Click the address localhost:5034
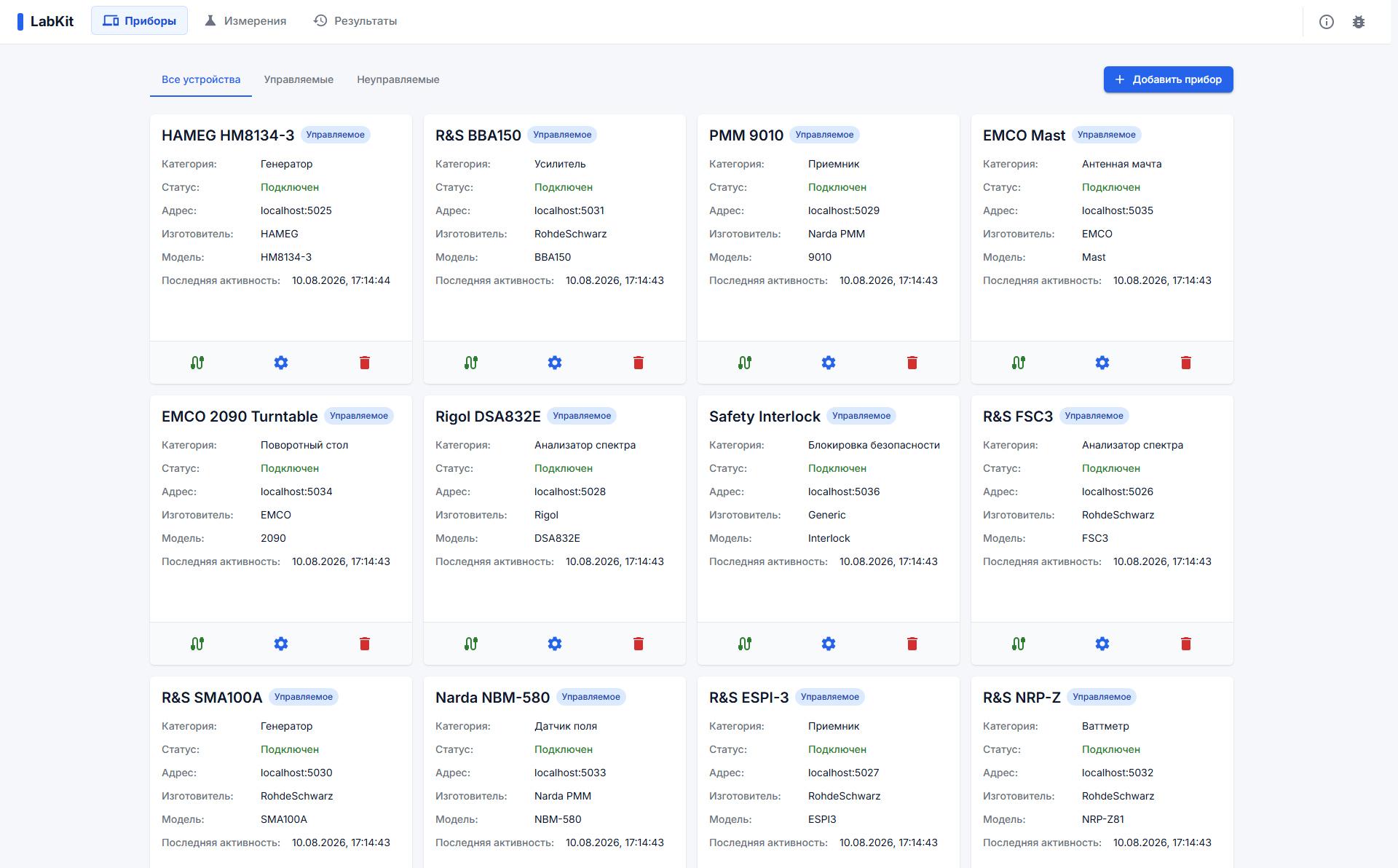 pyautogui.click(x=296, y=492)
